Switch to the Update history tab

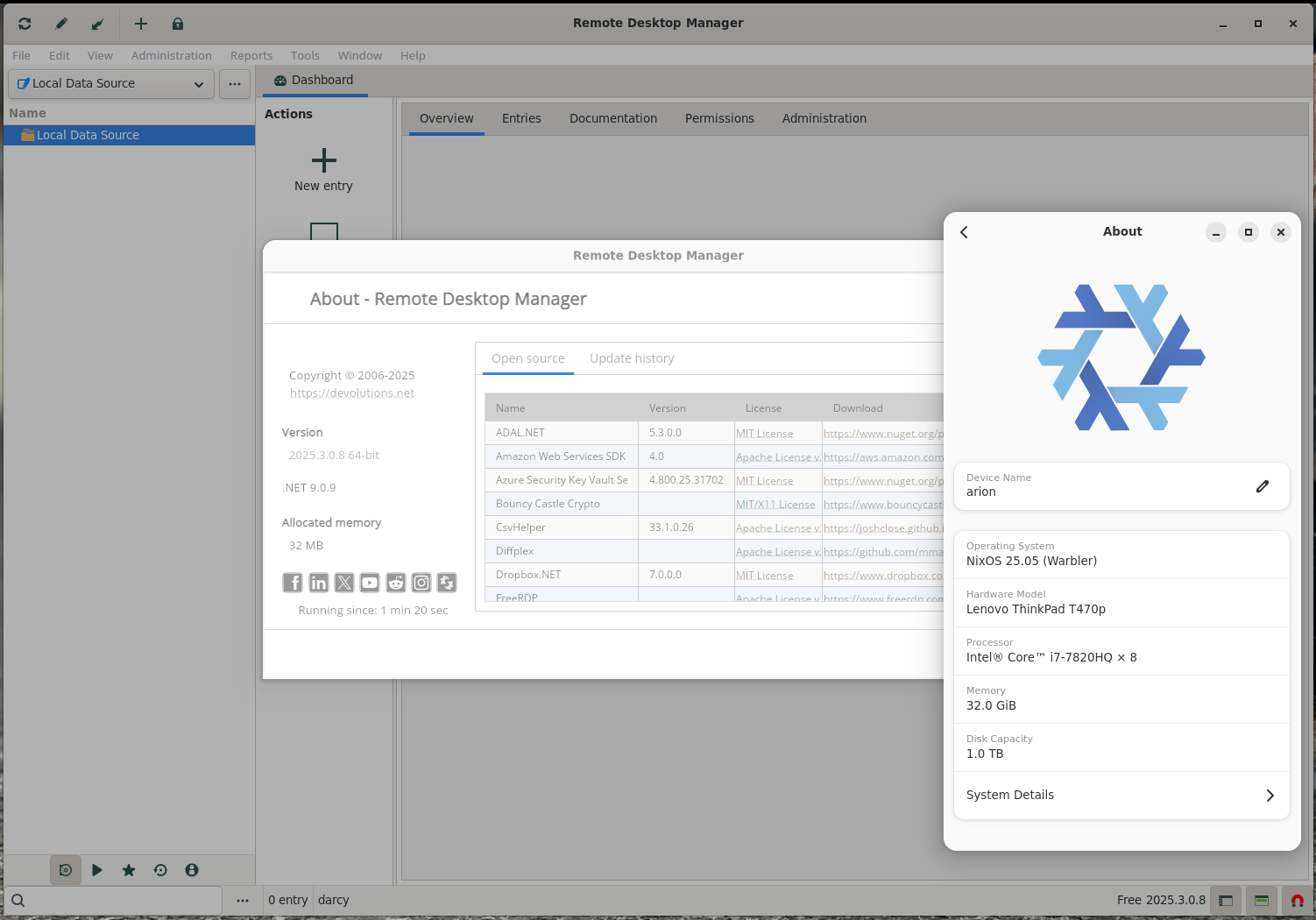[x=632, y=358]
